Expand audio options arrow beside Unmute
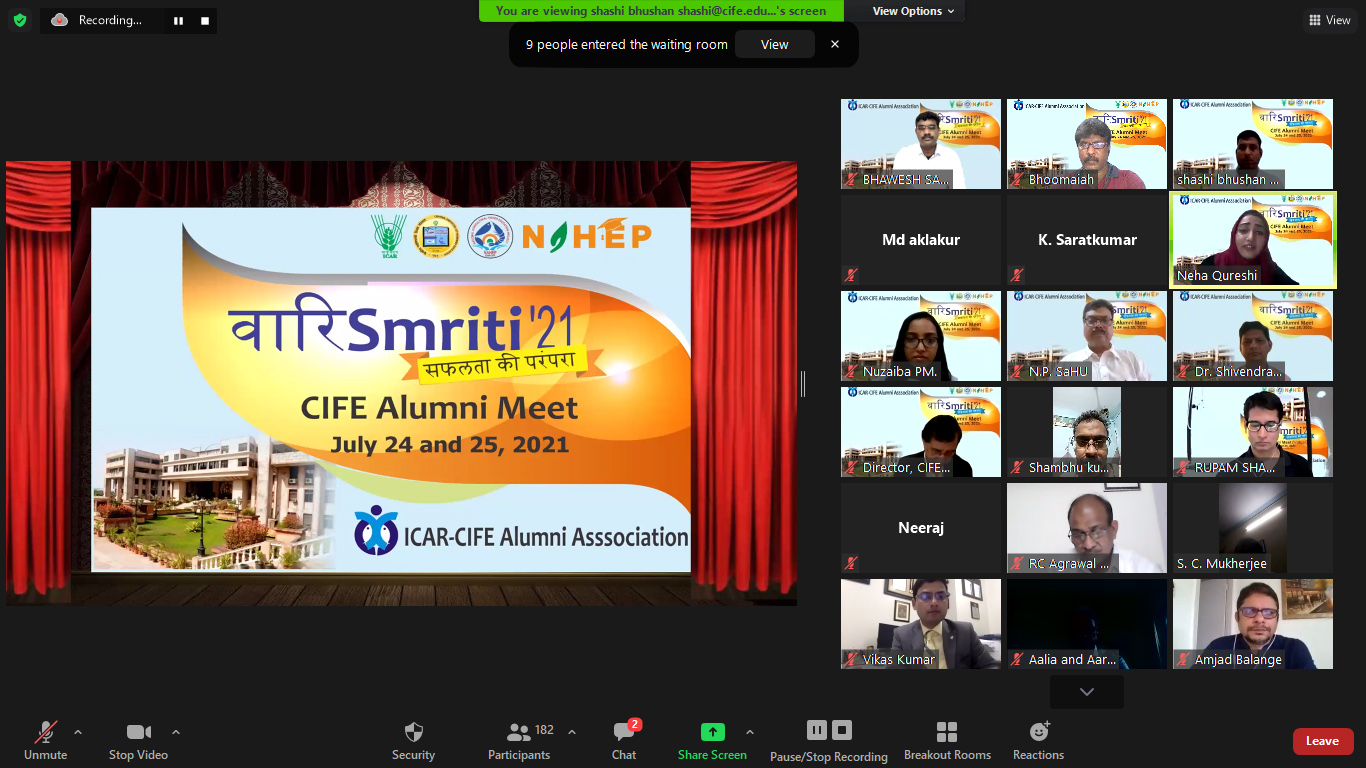This screenshot has width=1366, height=768. point(78,732)
